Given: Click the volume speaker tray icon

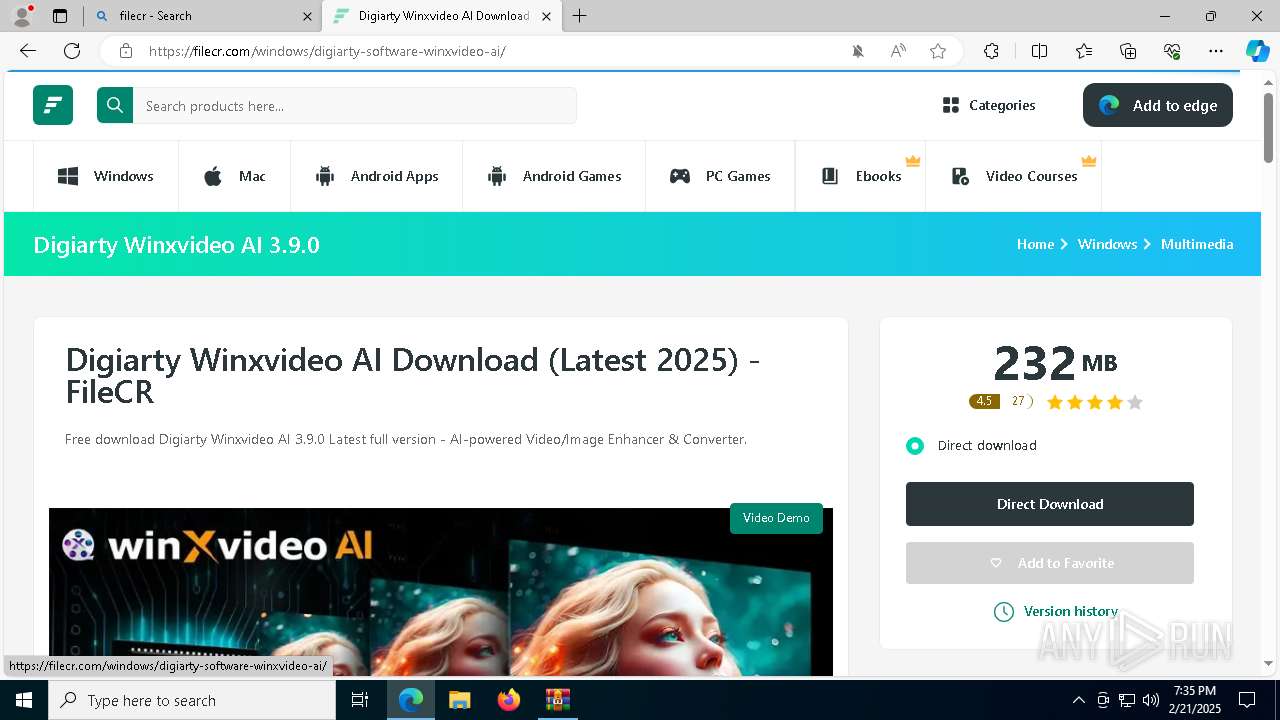Looking at the screenshot, I should click(x=1151, y=700).
